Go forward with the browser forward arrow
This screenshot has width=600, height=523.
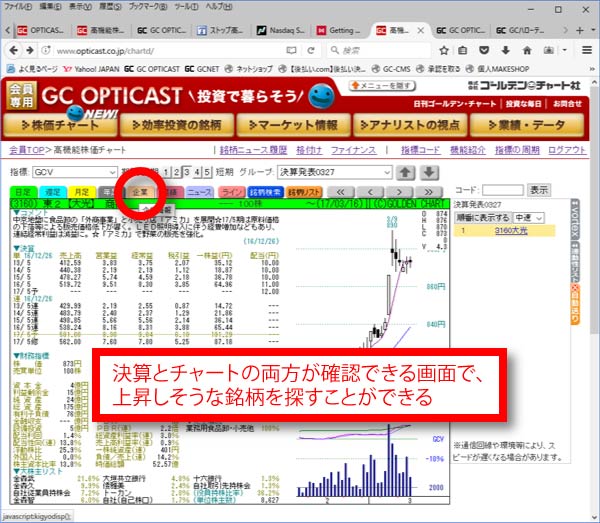click(30, 50)
